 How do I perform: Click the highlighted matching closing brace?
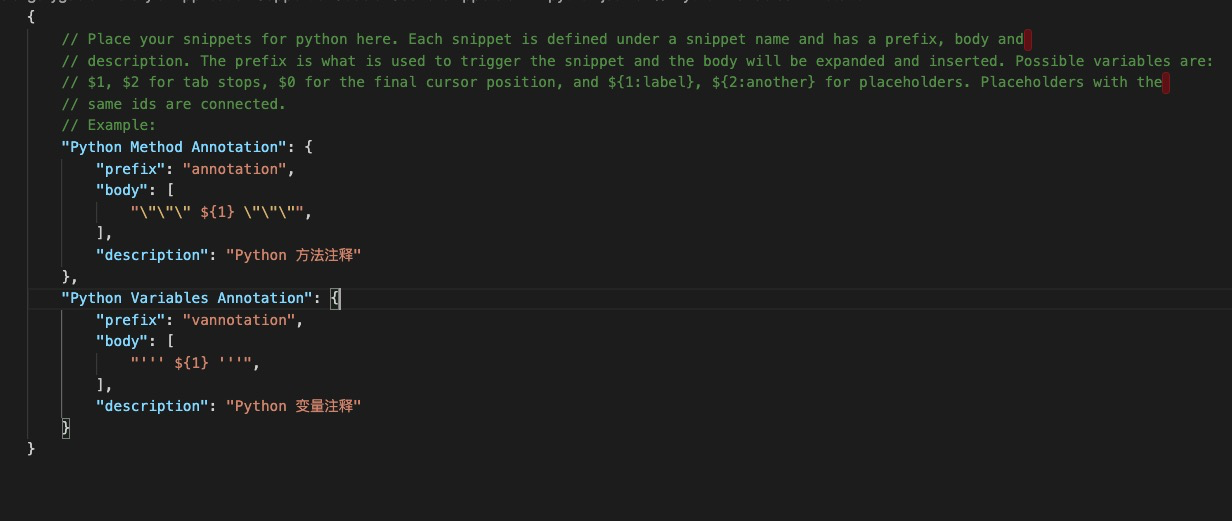[66, 427]
